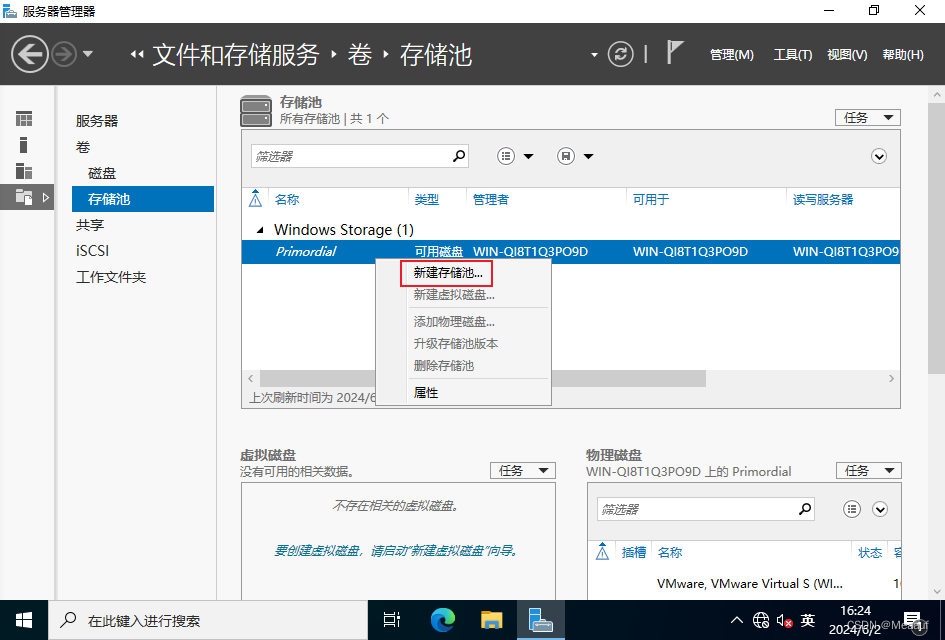Open the 视图(V) menu
This screenshot has height=640, width=945.
[x=847, y=55]
